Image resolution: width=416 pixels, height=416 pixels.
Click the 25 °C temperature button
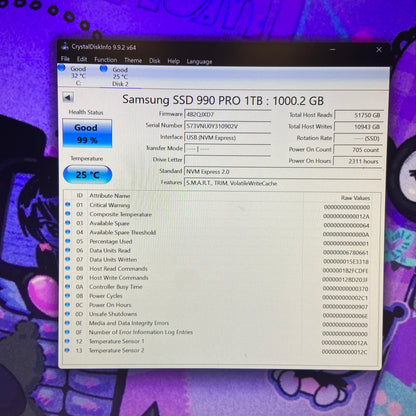[87, 174]
